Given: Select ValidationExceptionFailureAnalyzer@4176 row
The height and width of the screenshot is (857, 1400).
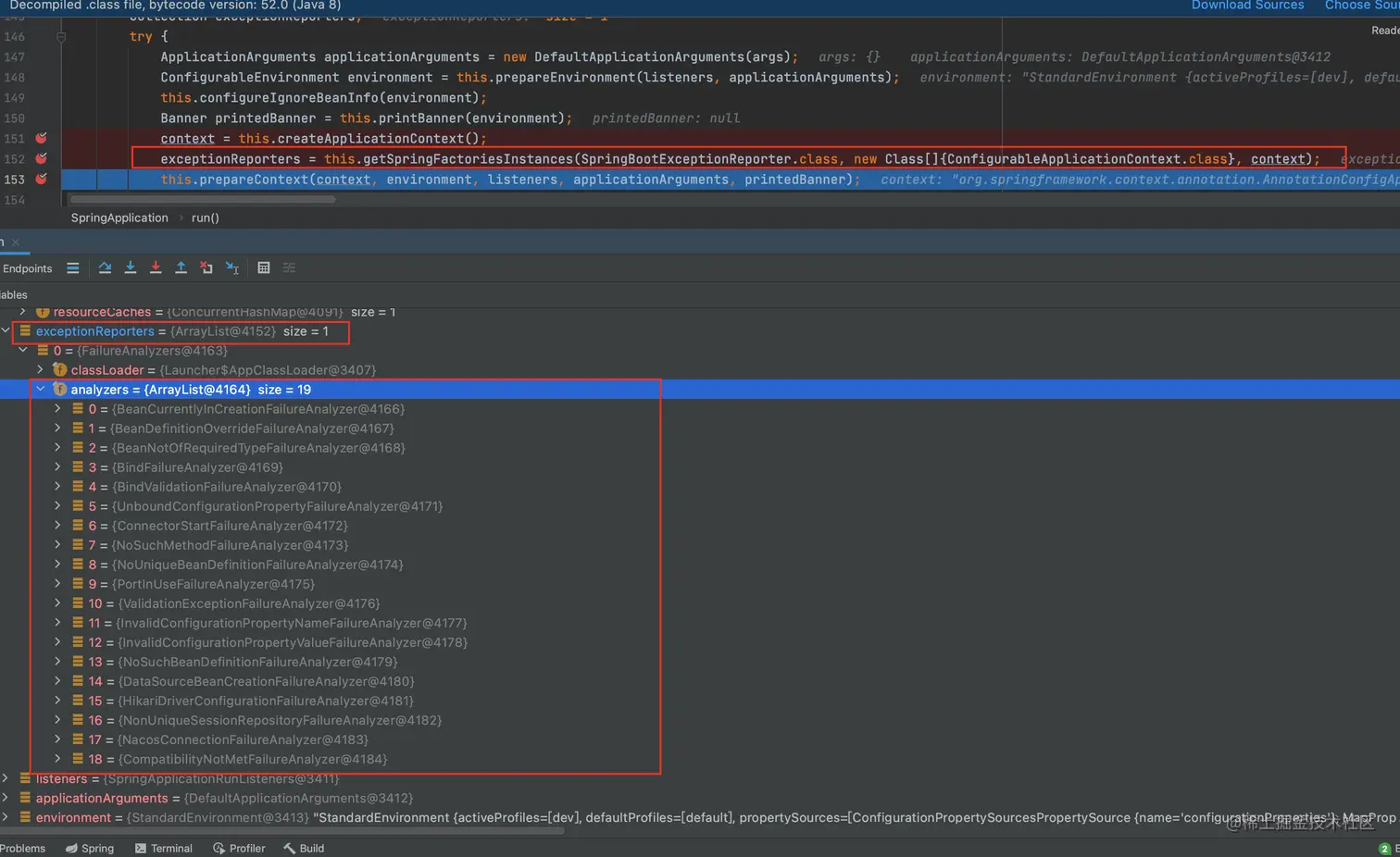Looking at the screenshot, I should click(x=700, y=602).
